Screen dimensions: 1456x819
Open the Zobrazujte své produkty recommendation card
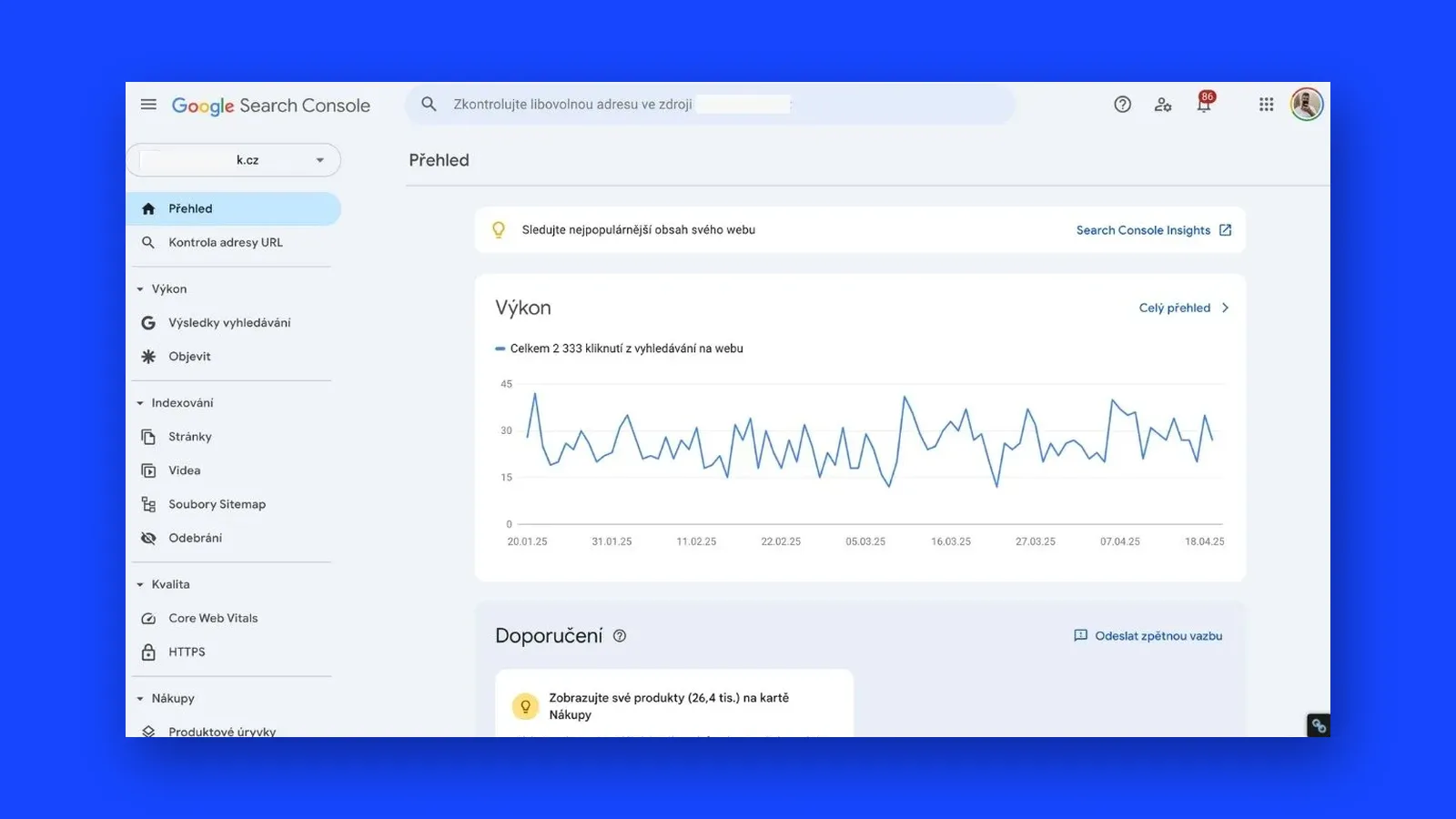[674, 703]
